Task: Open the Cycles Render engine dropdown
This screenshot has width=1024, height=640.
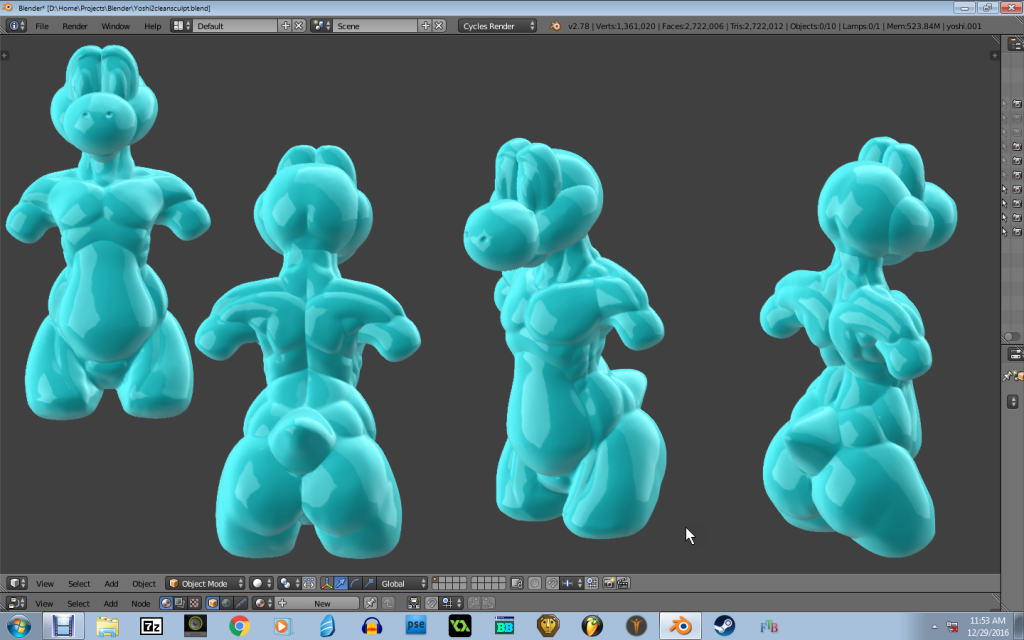Action: click(x=498, y=25)
